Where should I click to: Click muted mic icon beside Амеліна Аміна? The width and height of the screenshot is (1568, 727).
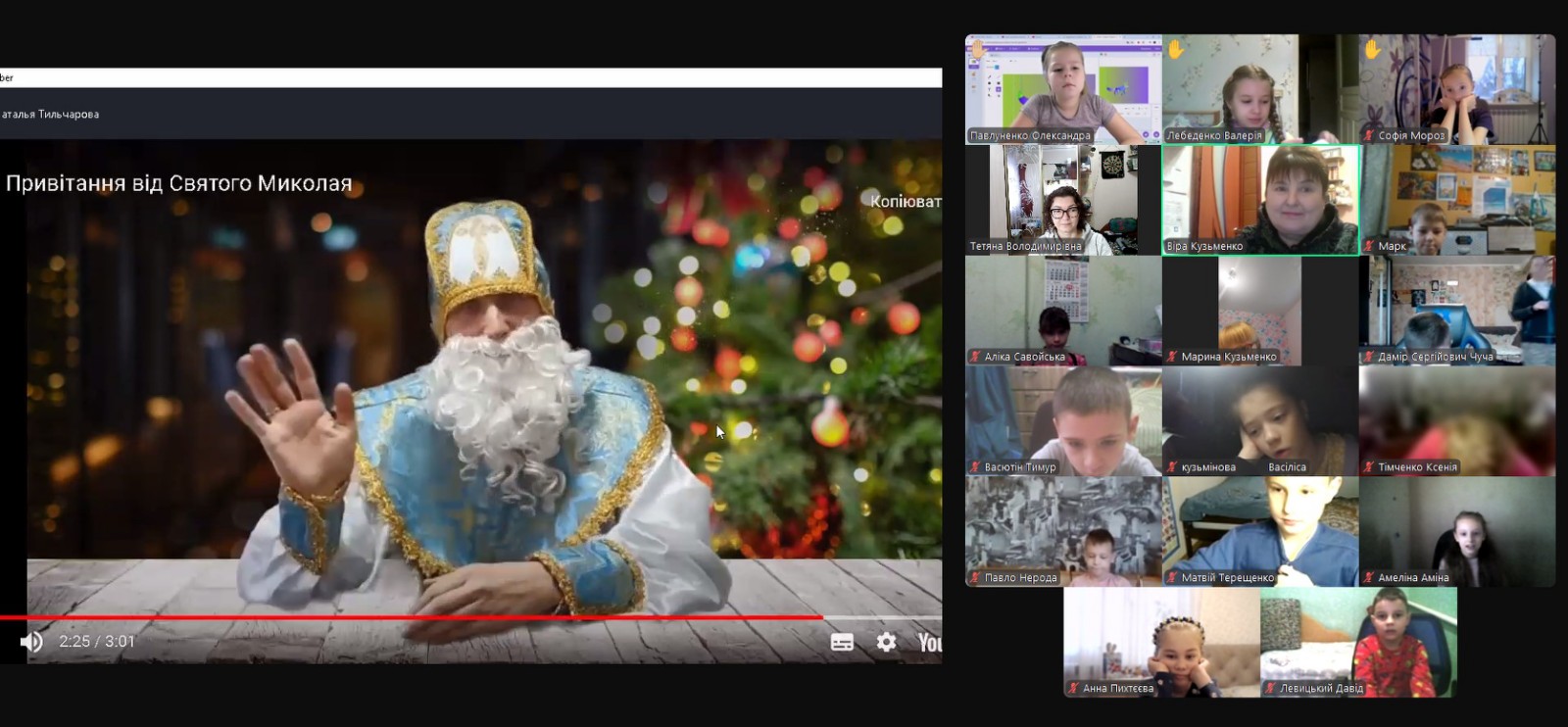point(1369,578)
